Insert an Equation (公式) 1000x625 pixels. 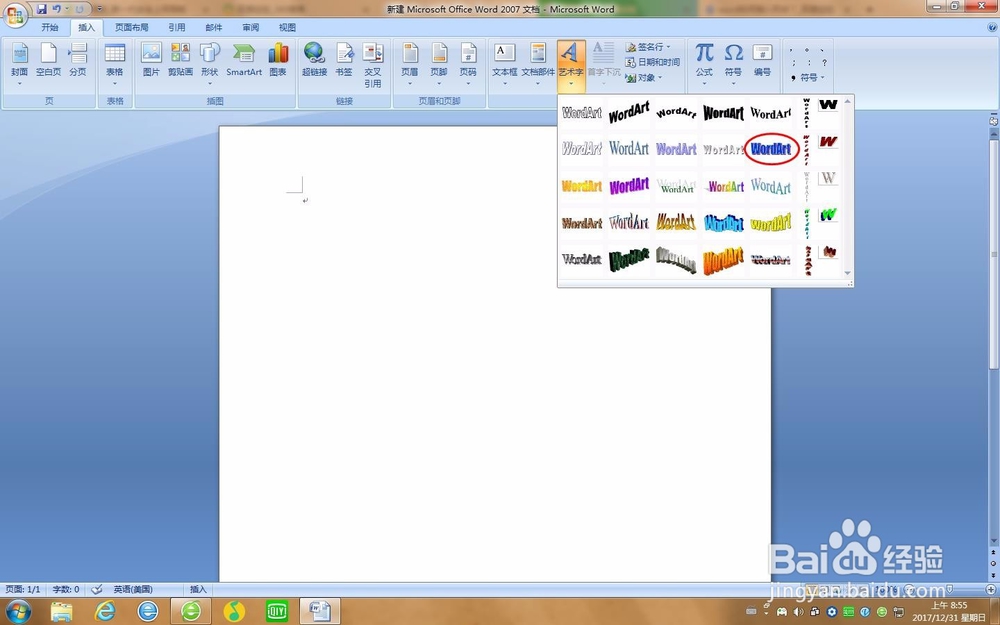[704, 63]
